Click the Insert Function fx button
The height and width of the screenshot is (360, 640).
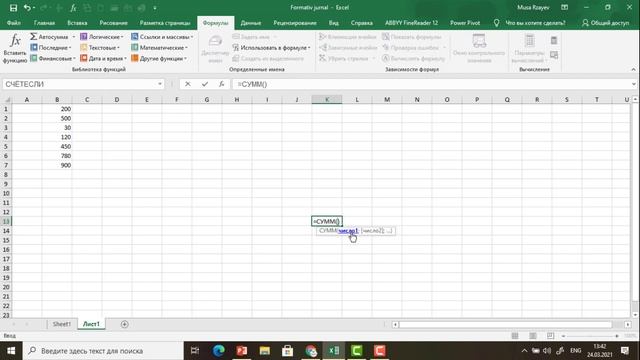tap(15, 49)
